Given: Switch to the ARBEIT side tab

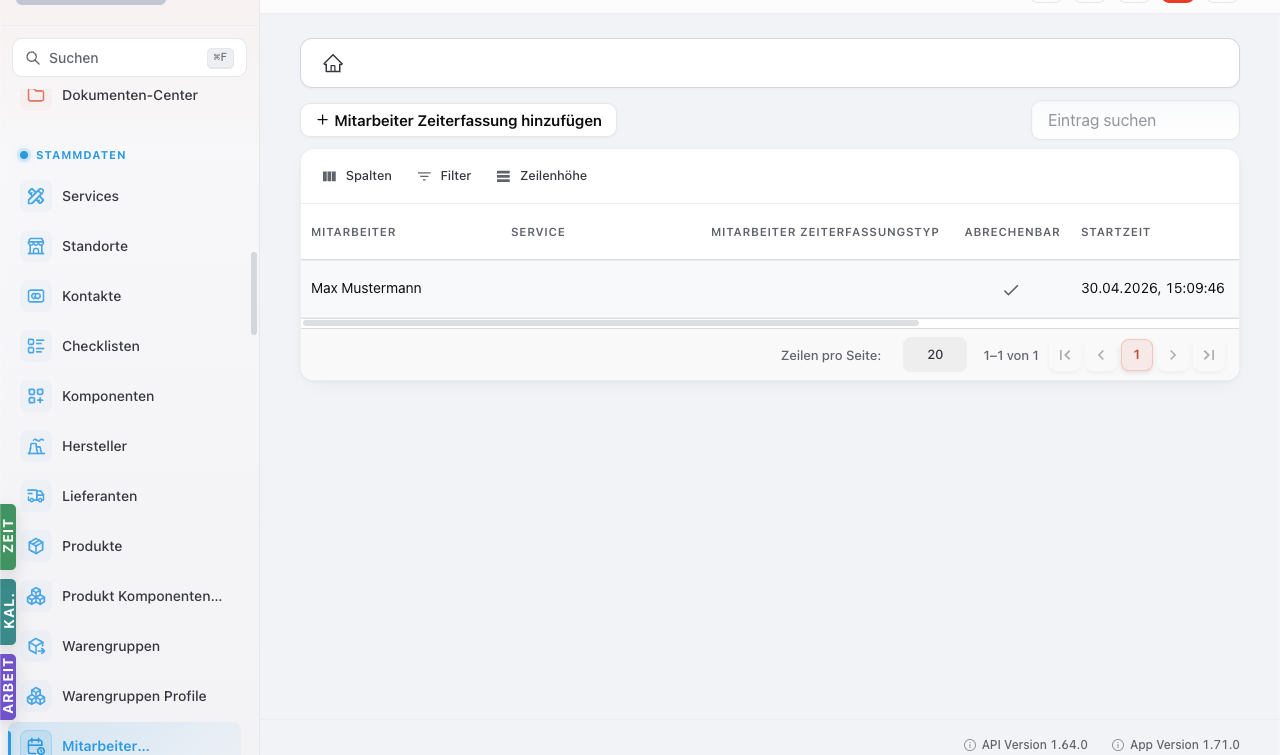Looking at the screenshot, I should (8, 687).
